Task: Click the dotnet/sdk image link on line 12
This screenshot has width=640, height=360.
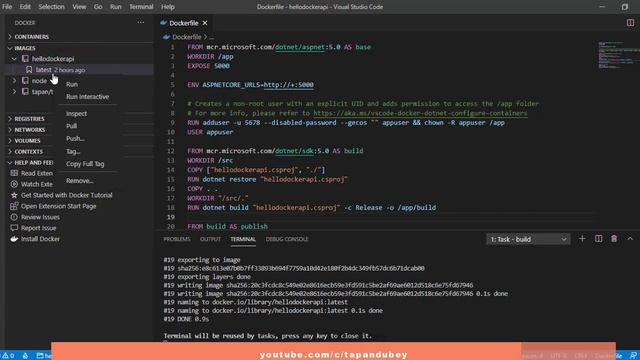Action: [x=294, y=151]
